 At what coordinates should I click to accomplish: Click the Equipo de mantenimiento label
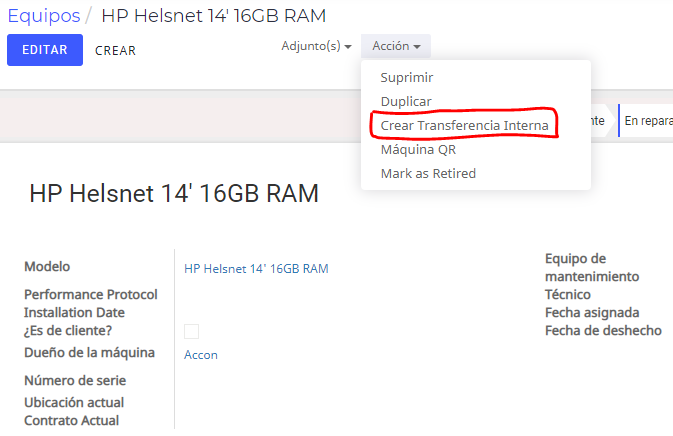pyautogui.click(x=592, y=267)
